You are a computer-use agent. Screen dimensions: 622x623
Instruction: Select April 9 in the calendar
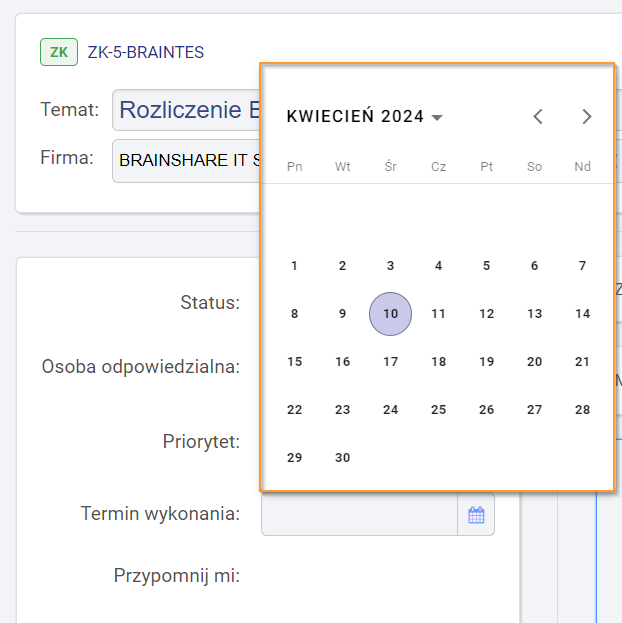point(343,313)
